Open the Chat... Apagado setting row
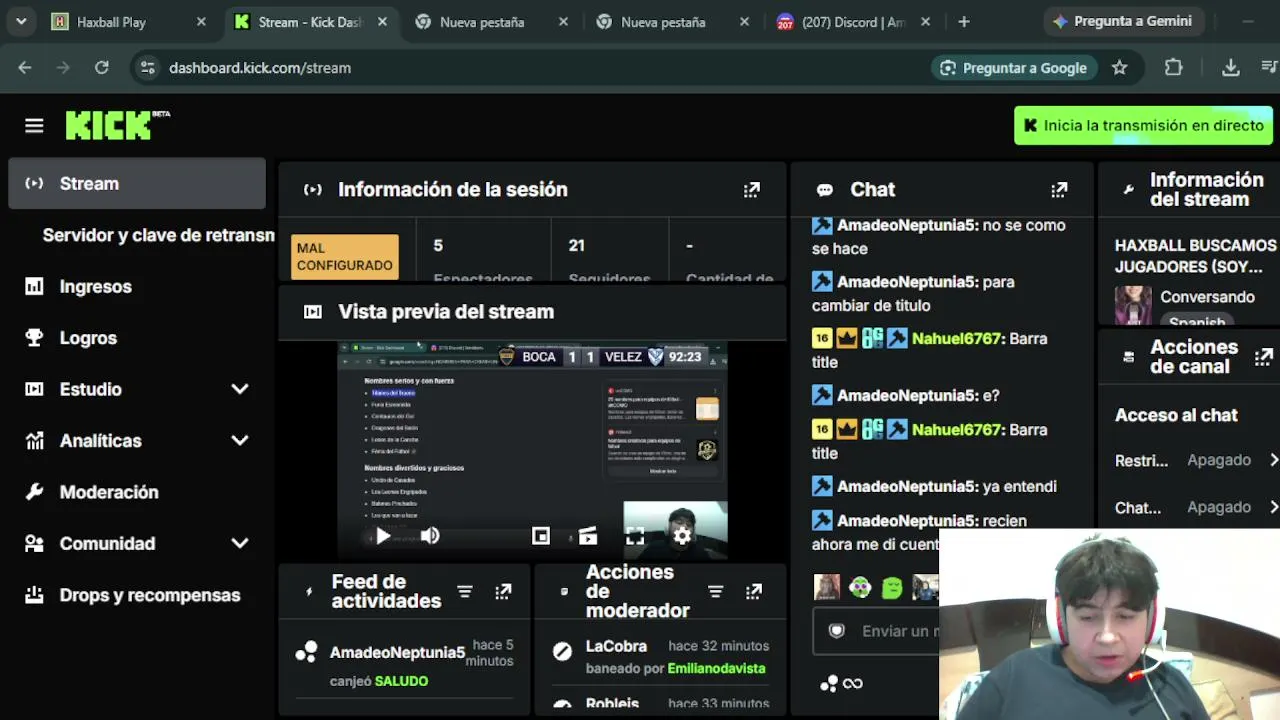 pyautogui.click(x=1197, y=508)
